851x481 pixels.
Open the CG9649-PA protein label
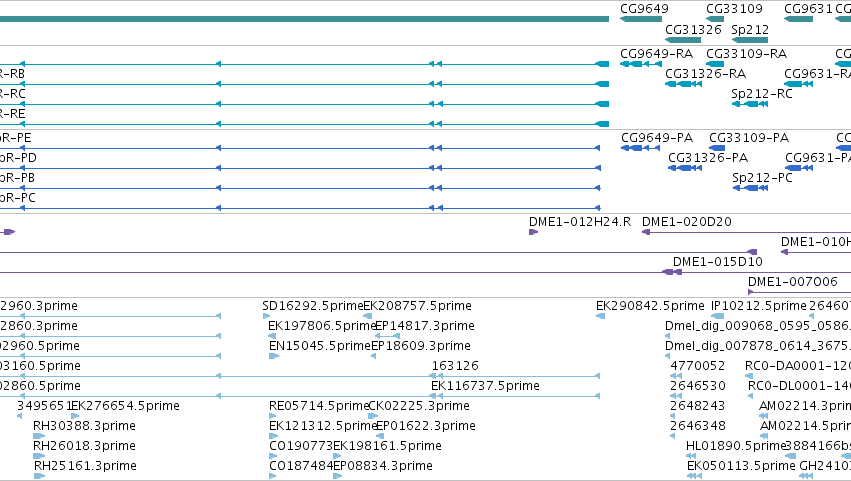pyautogui.click(x=657, y=138)
